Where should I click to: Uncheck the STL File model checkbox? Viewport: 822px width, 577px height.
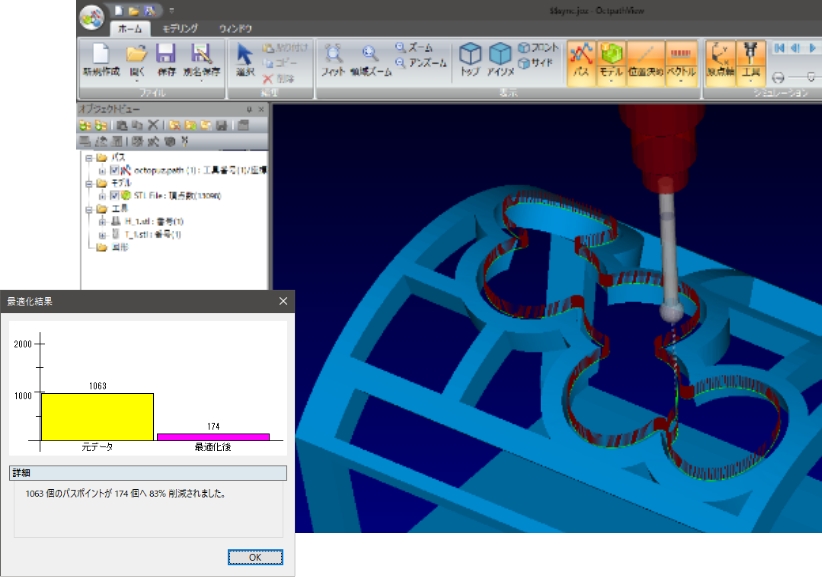(115, 195)
